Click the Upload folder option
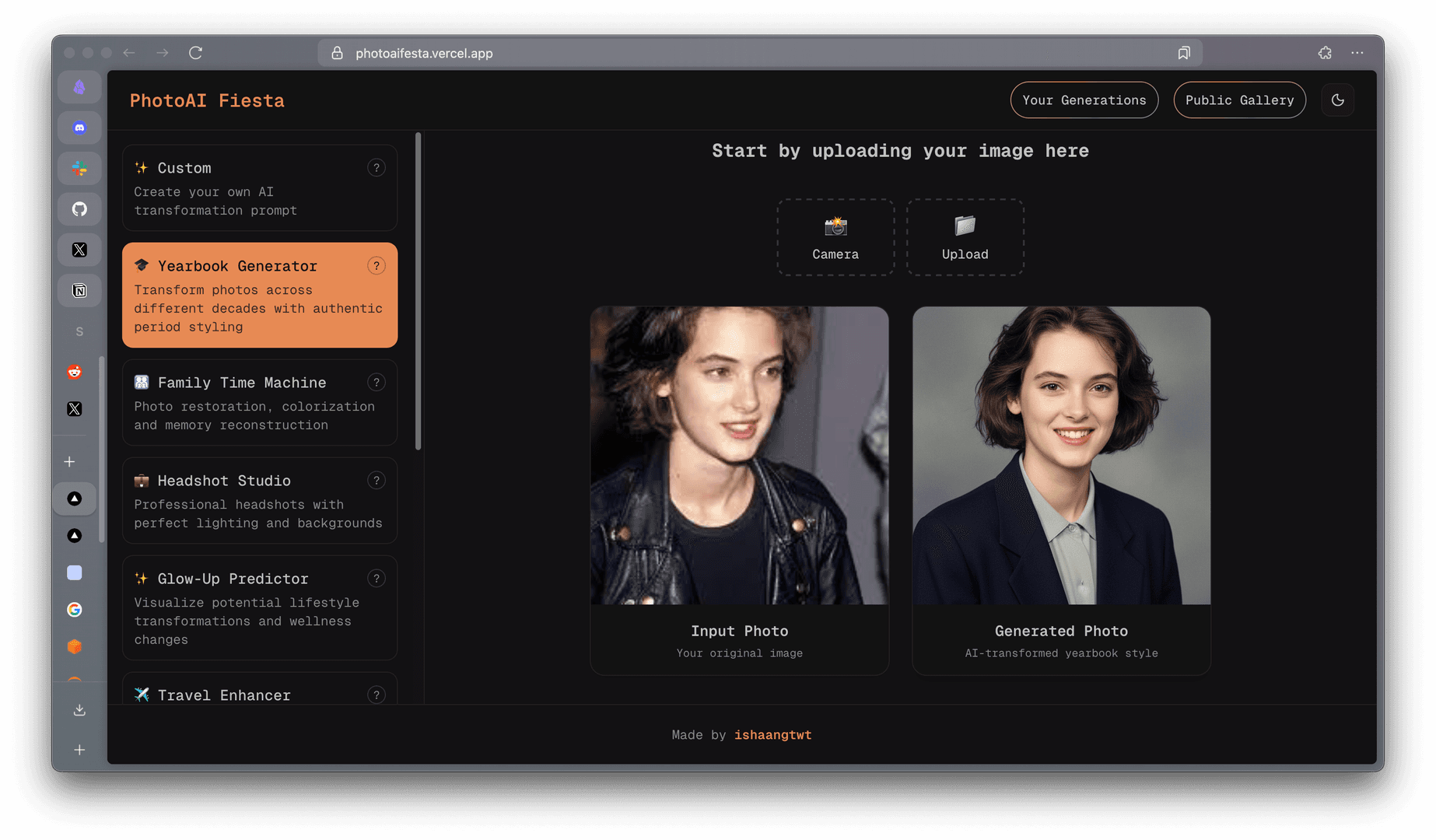 point(965,237)
